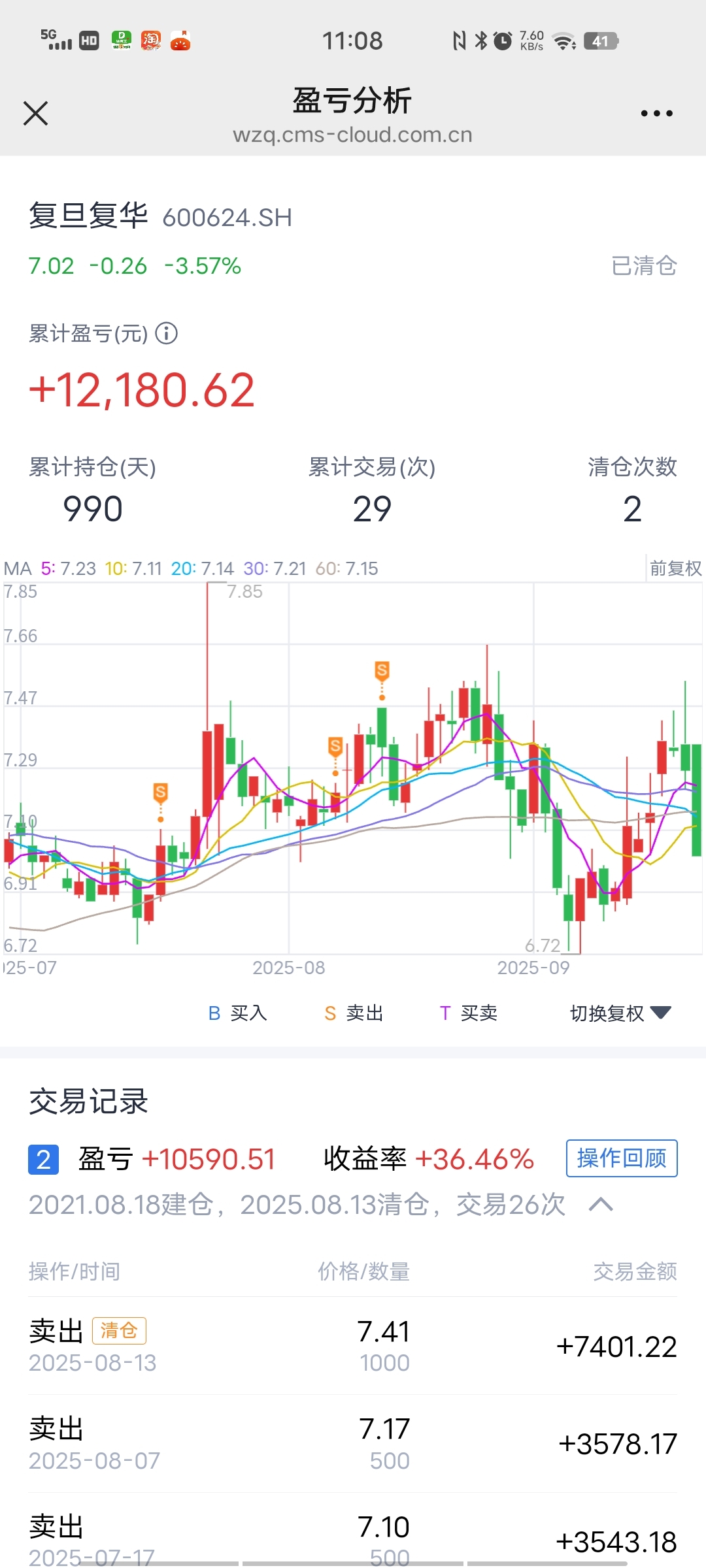Tap the 已清仓 status label
Screen dimensions: 706x1568
644,266
